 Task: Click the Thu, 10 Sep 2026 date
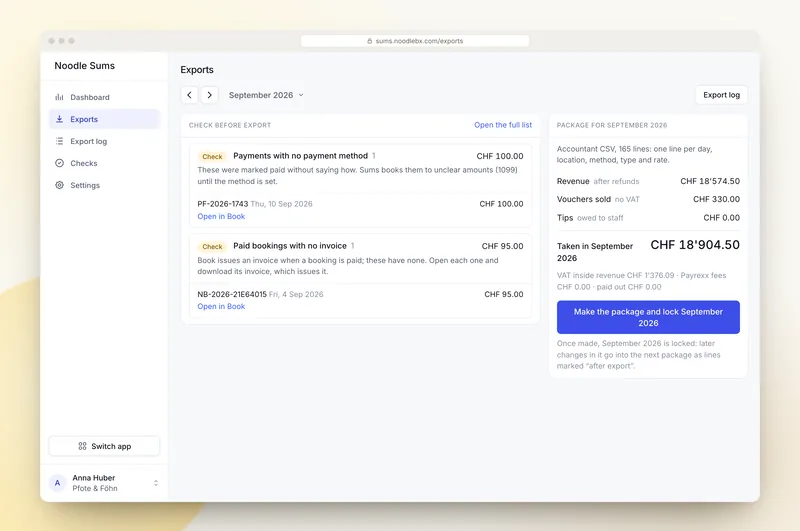coord(281,204)
